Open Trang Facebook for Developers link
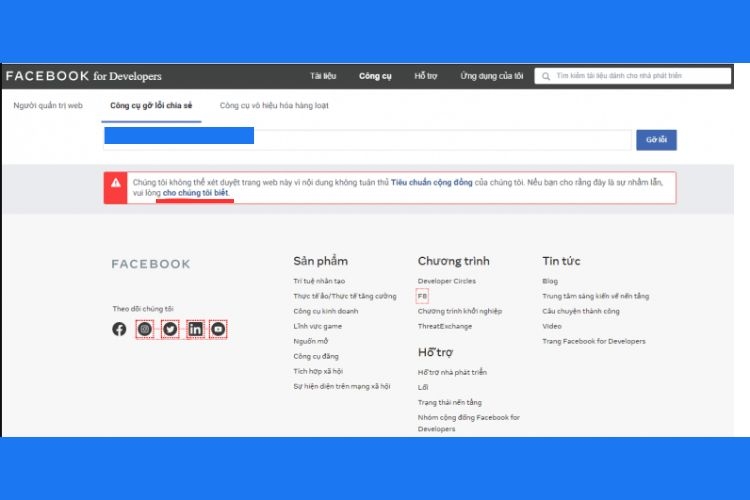Screen dimensions: 750x500 pyautogui.click(x=594, y=341)
